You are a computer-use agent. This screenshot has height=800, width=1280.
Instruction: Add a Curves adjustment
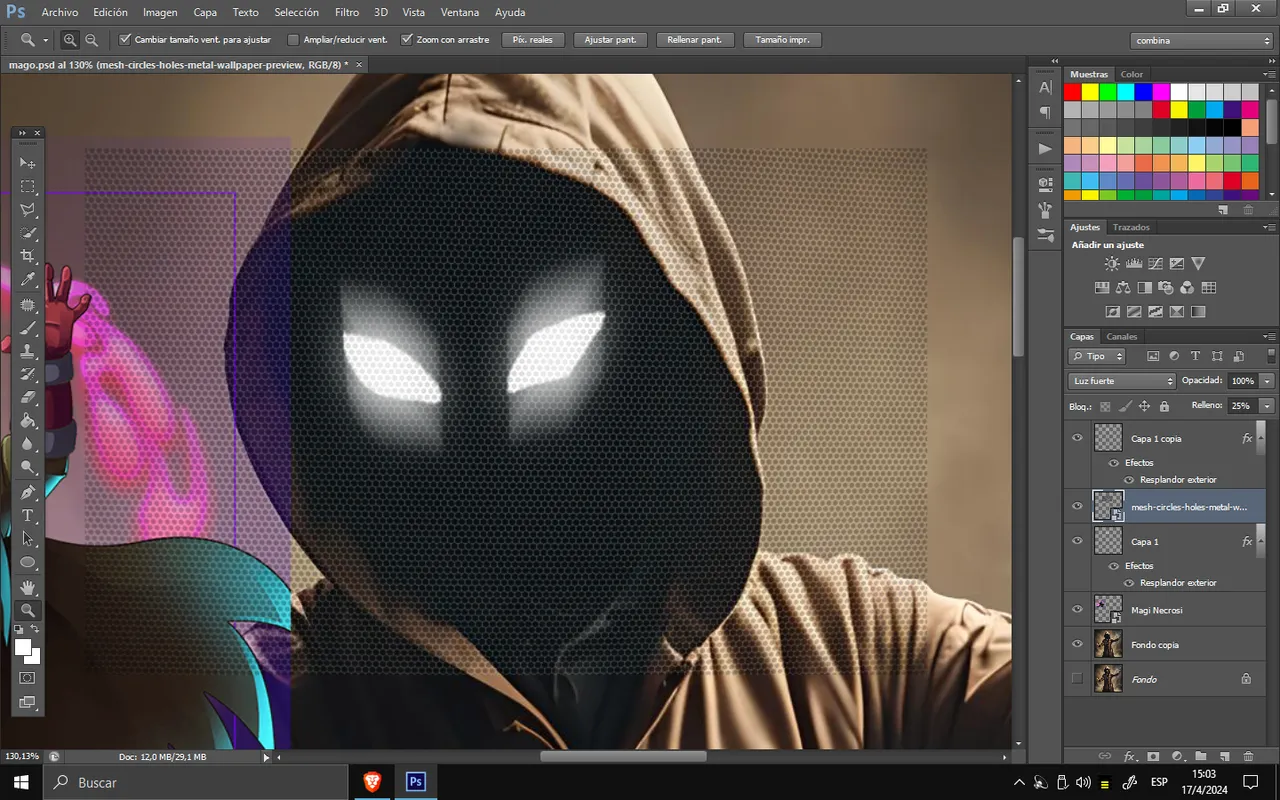(x=1155, y=263)
